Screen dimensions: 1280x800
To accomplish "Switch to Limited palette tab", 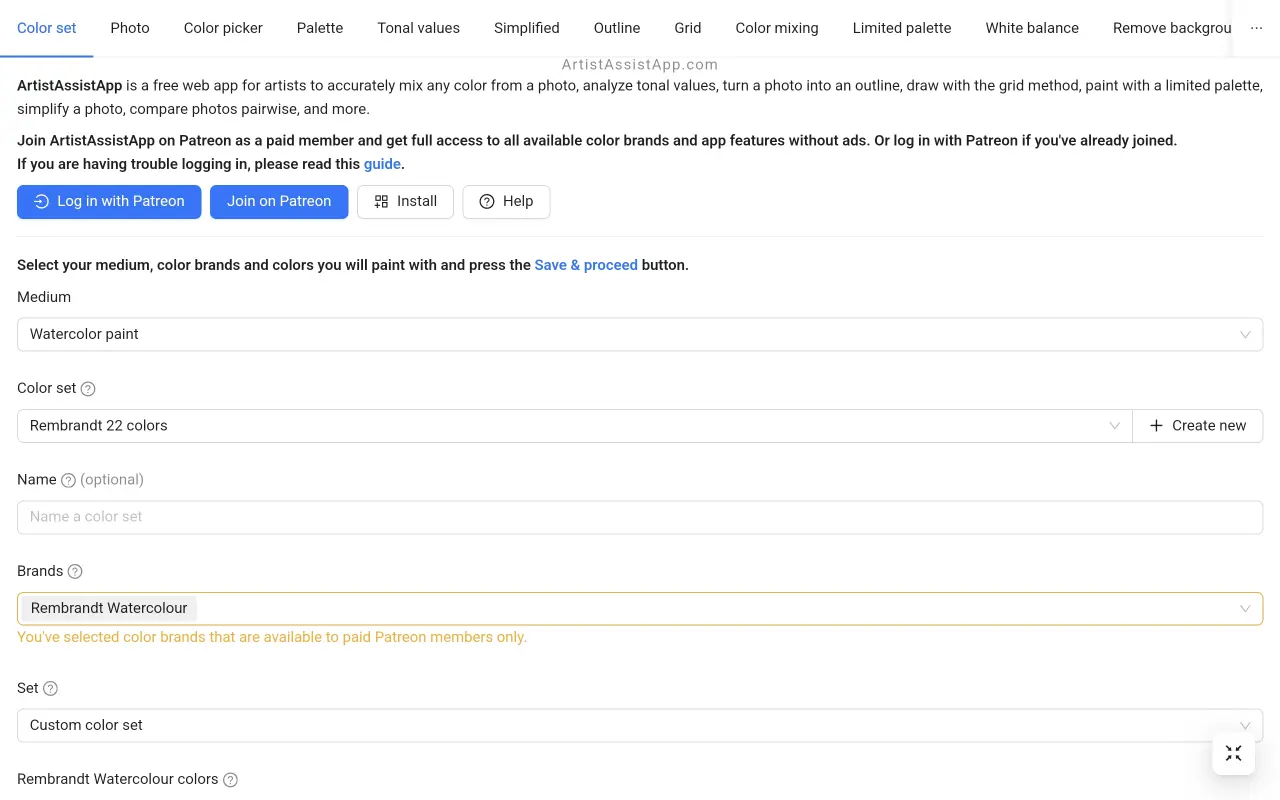I will pos(902,28).
